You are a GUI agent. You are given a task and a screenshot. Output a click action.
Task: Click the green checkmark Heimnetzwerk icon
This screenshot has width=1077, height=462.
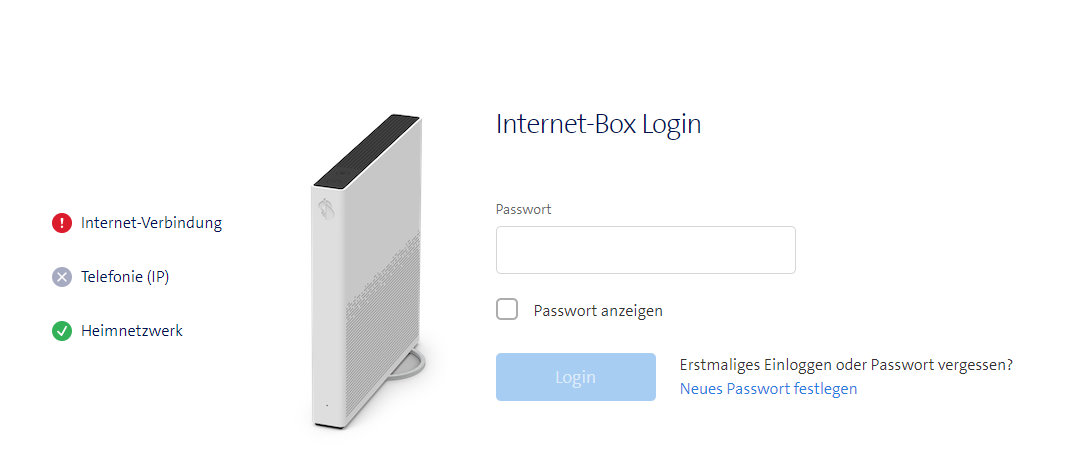(62, 331)
